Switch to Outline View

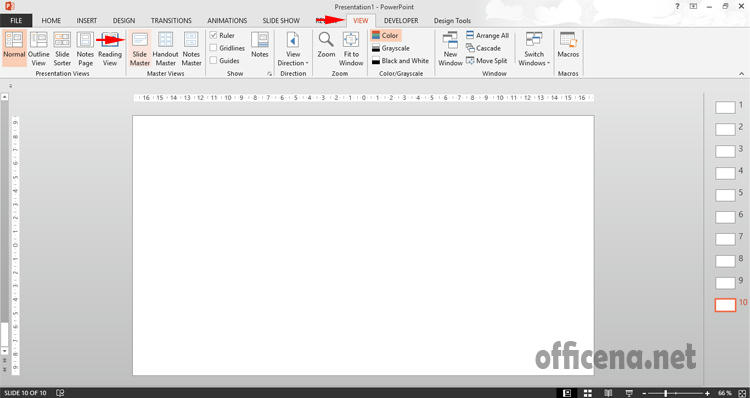[39, 49]
